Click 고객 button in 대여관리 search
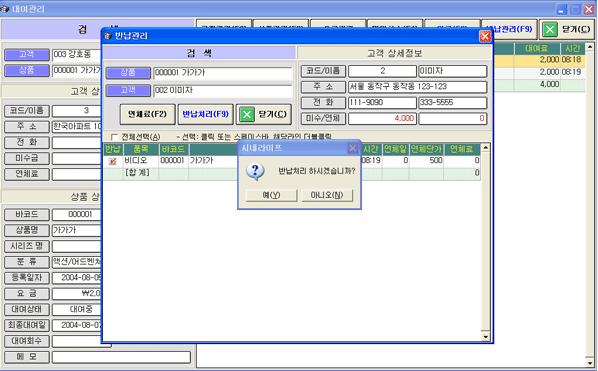This screenshot has width=598, height=371. coord(27,55)
